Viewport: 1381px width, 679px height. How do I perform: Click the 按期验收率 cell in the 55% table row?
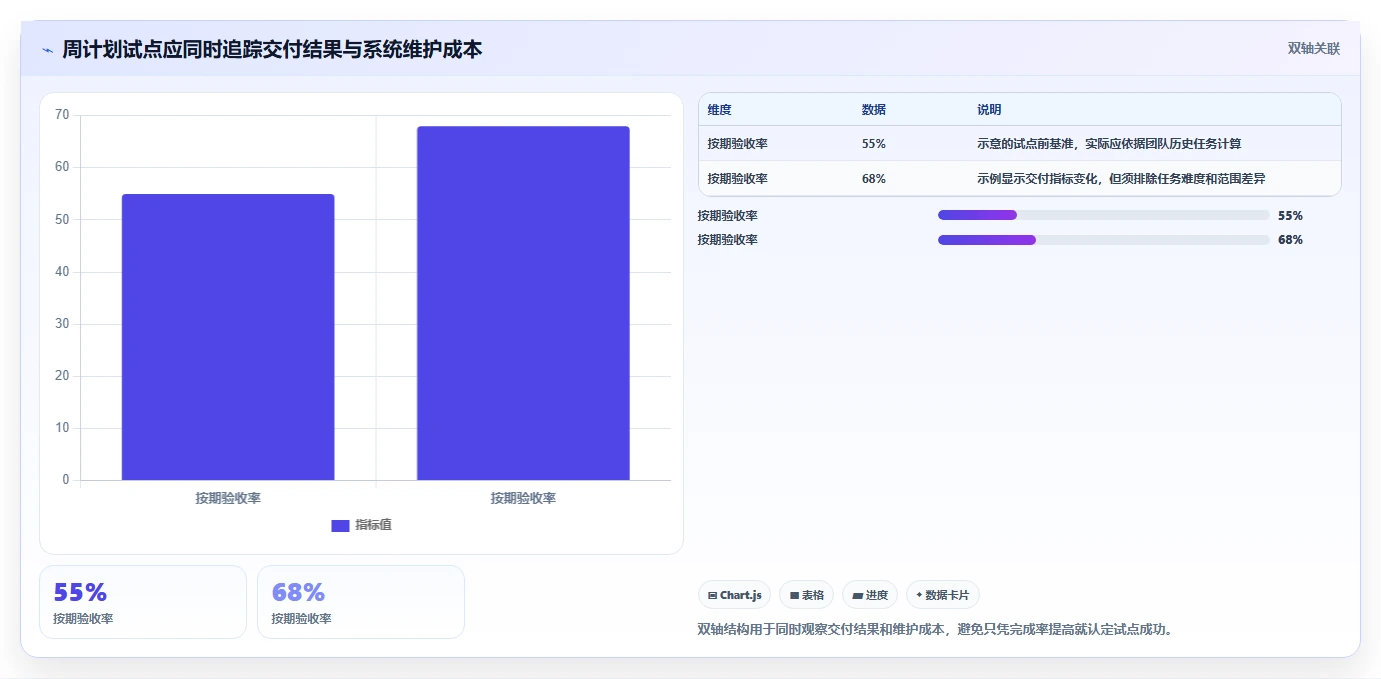pos(737,144)
